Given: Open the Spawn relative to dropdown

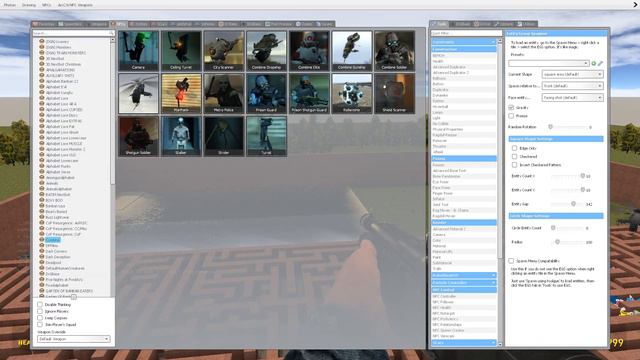Looking at the screenshot, I should [x=572, y=86].
